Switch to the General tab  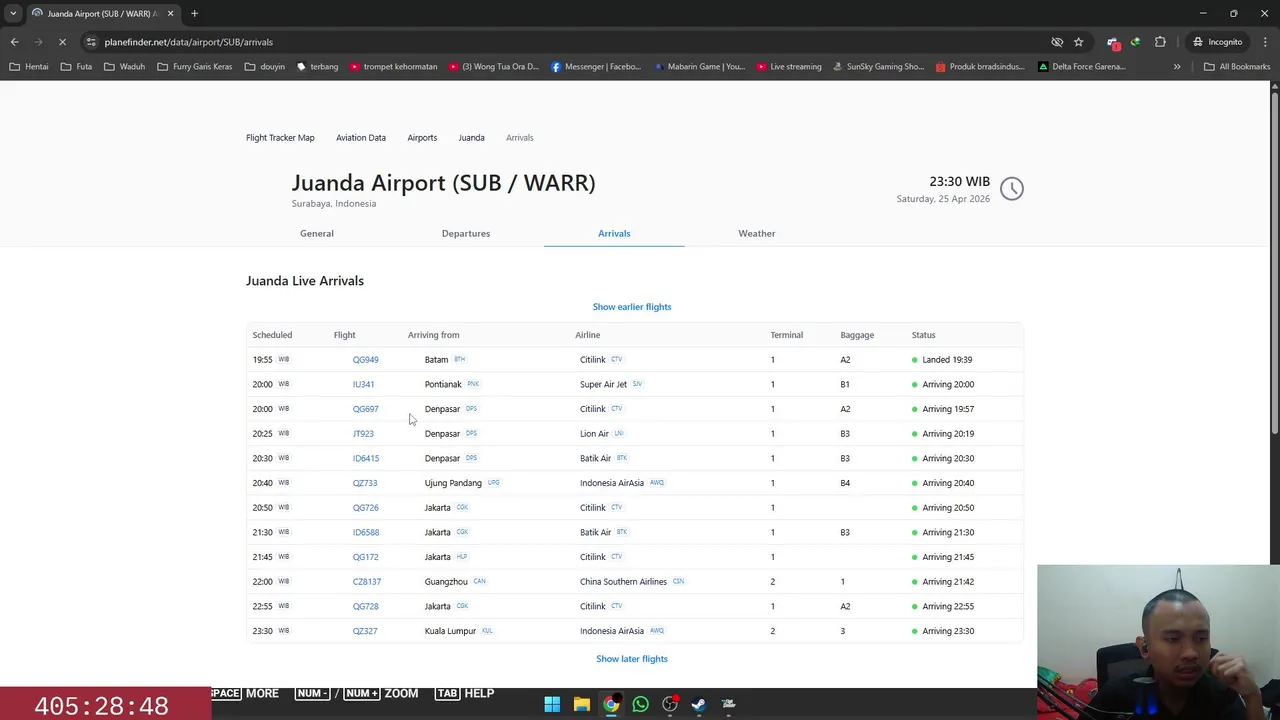click(x=317, y=233)
